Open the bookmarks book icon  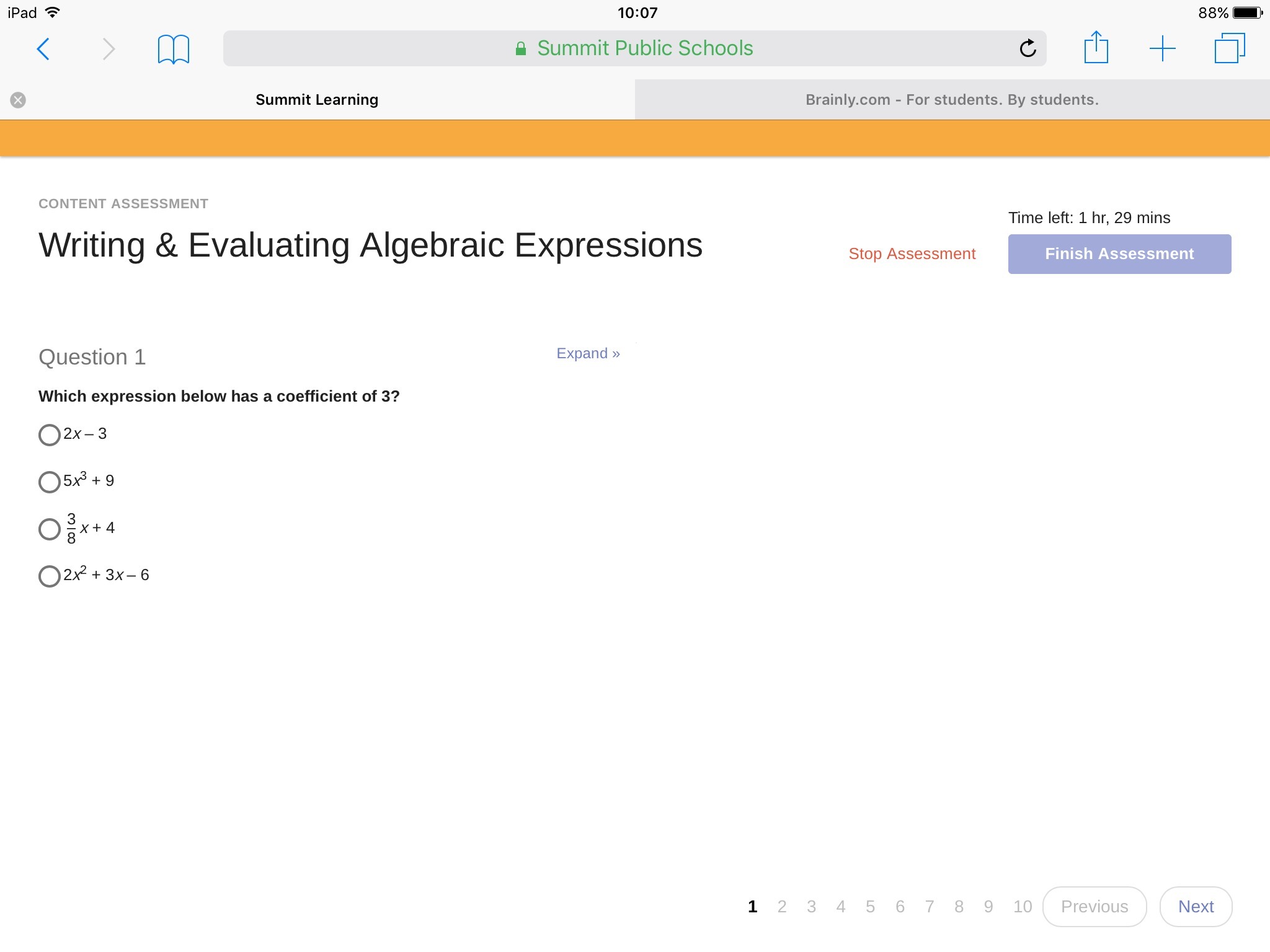(173, 49)
